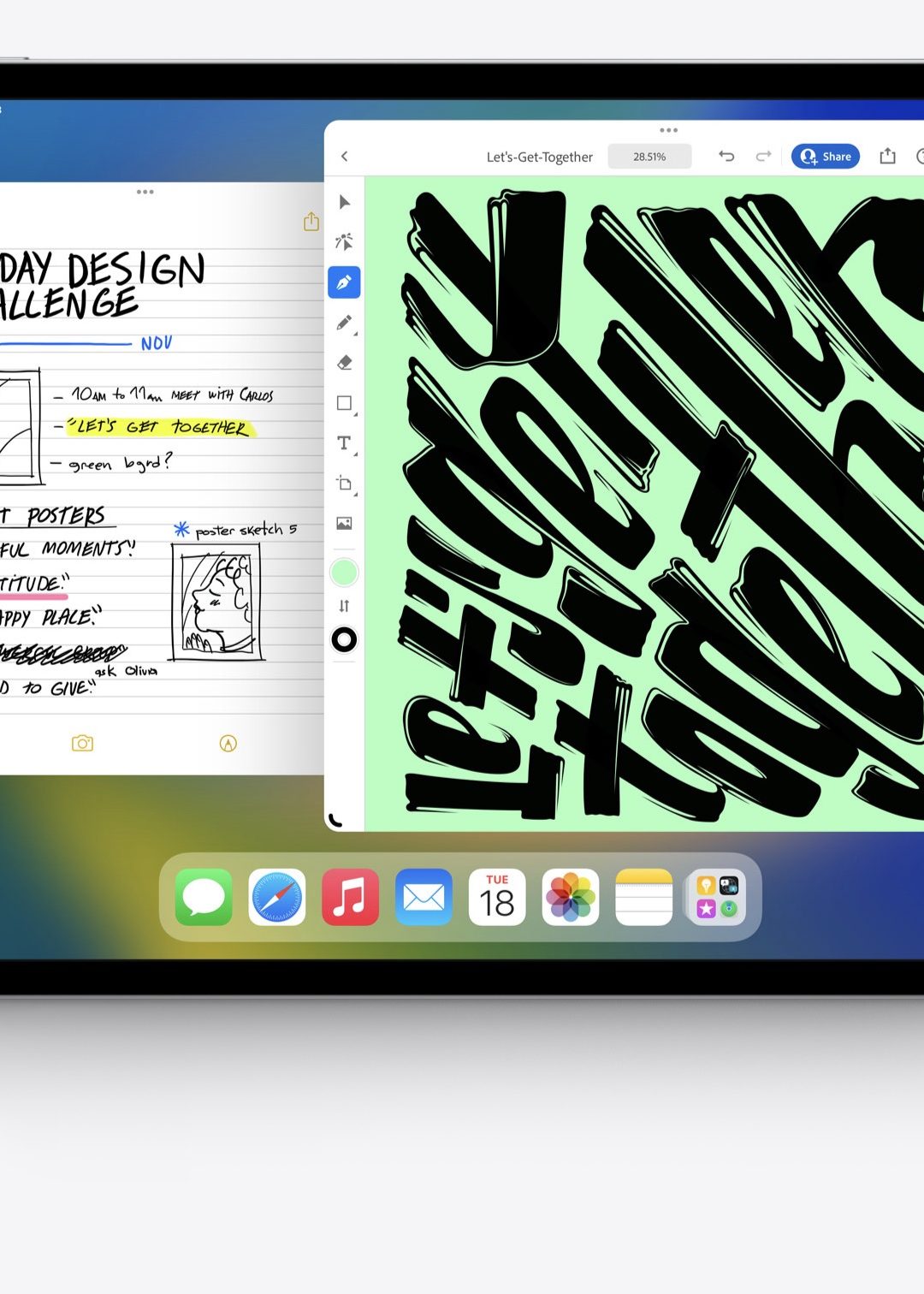Tap the Pen tool button
This screenshot has width=924, height=1294.
pos(343,282)
